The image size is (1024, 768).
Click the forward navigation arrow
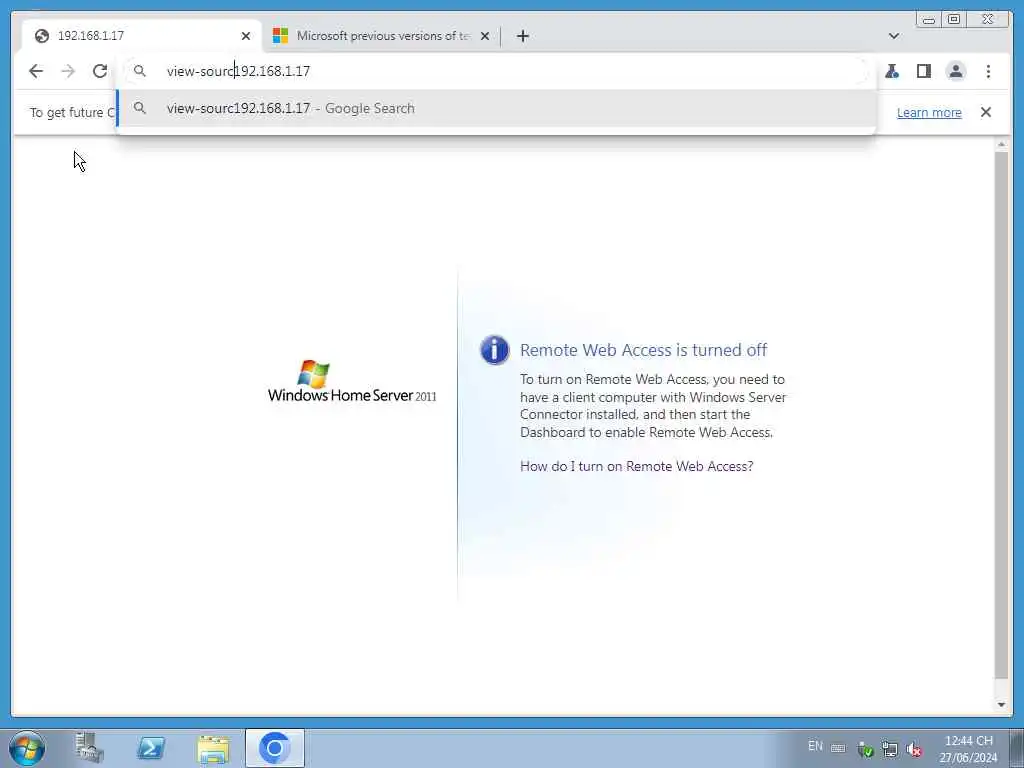point(68,71)
